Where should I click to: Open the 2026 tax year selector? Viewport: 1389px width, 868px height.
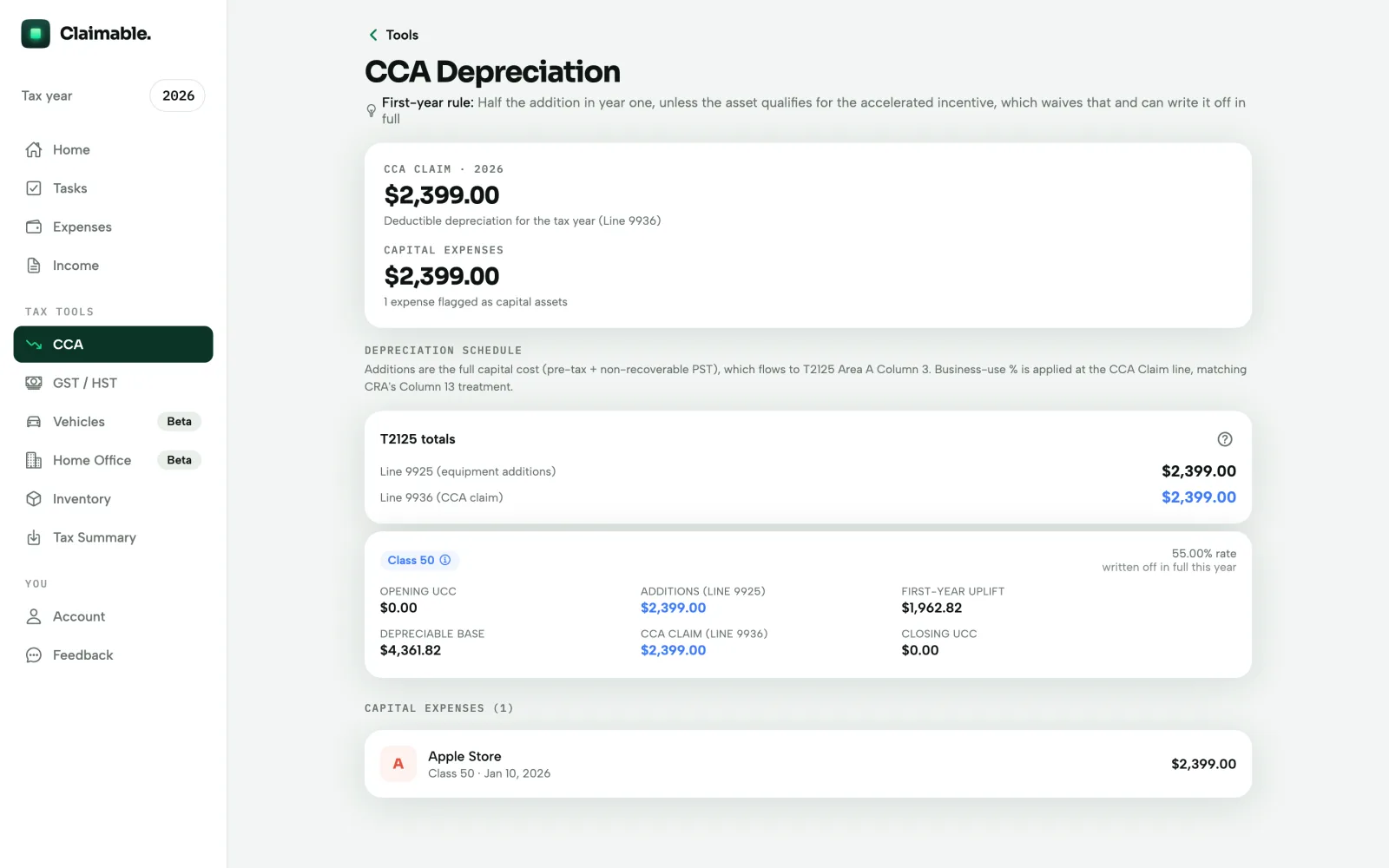(x=178, y=95)
